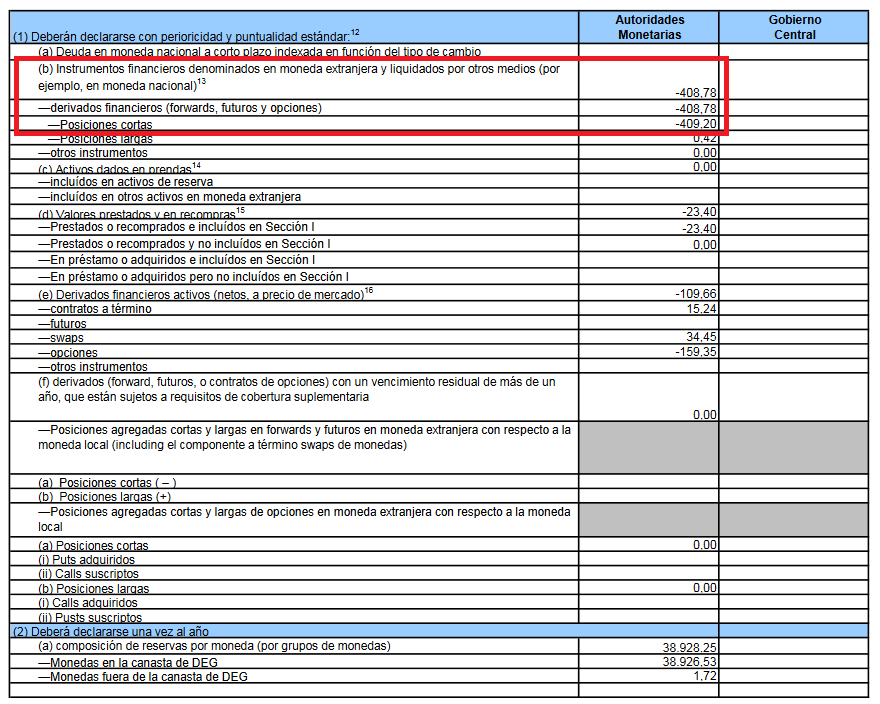Select "—Monedas fuera de la canasta de DEG"
This screenshot has height=704, width=880.
pos(143,676)
